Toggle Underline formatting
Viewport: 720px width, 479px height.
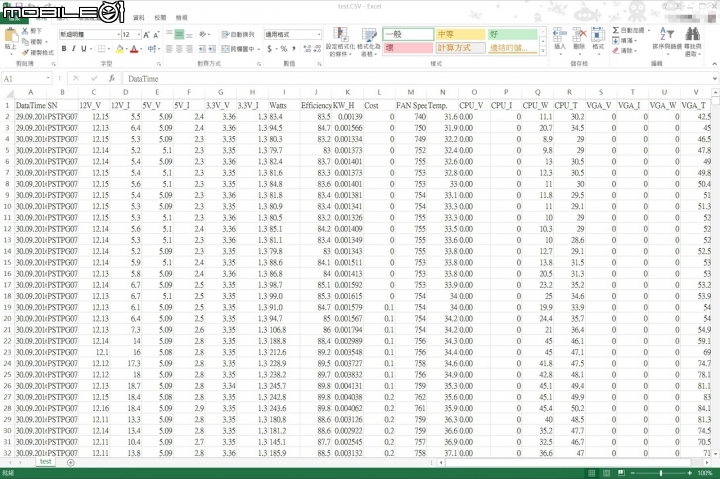[x=84, y=49]
